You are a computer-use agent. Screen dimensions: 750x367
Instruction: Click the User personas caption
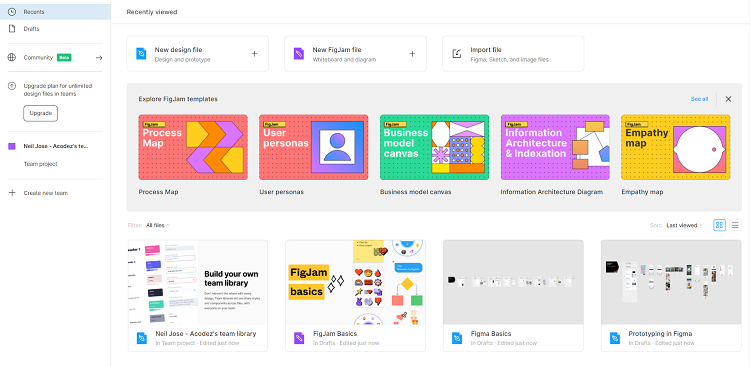tap(281, 192)
